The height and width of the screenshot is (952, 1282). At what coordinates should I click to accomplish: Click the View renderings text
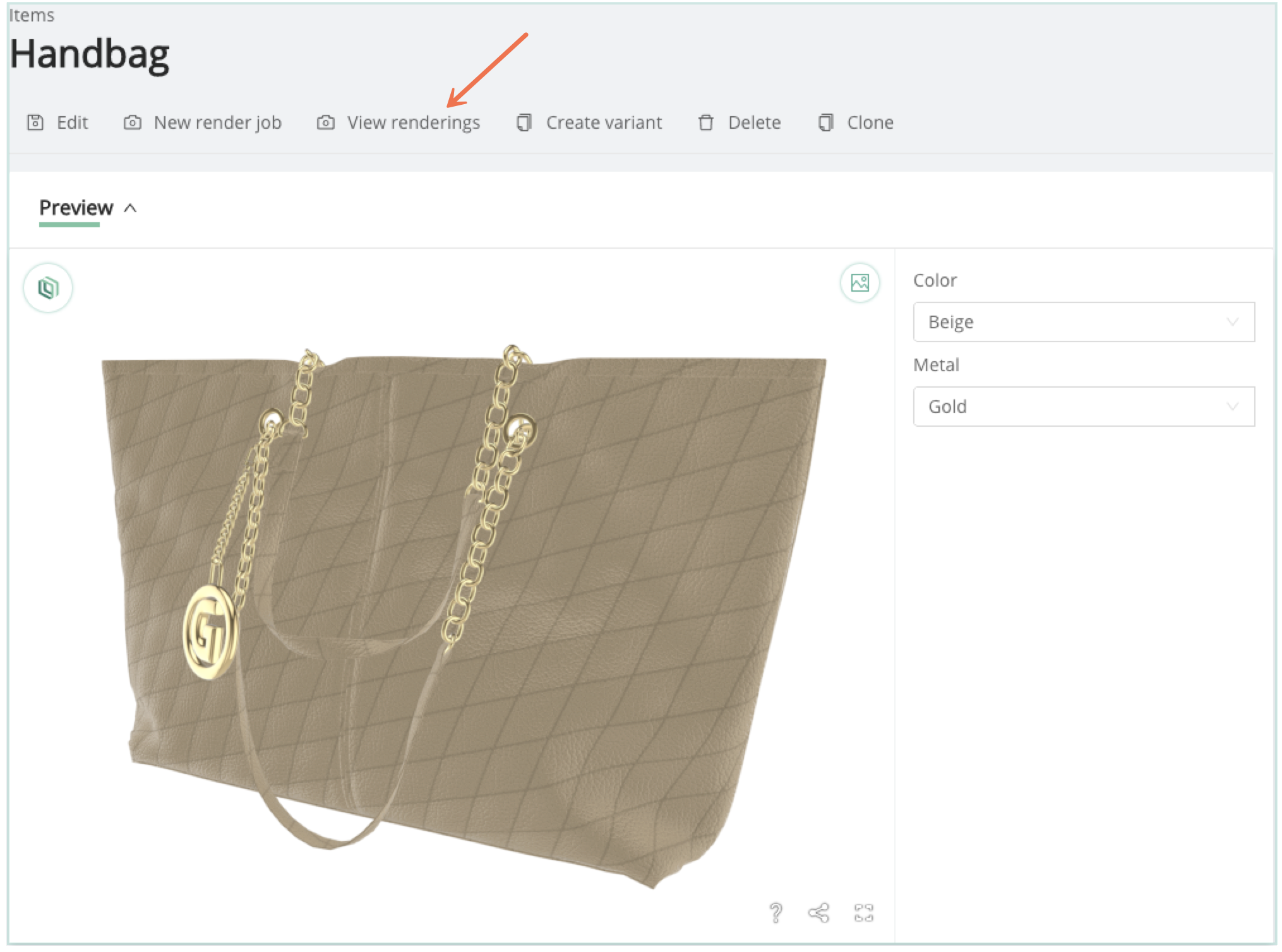coord(413,122)
